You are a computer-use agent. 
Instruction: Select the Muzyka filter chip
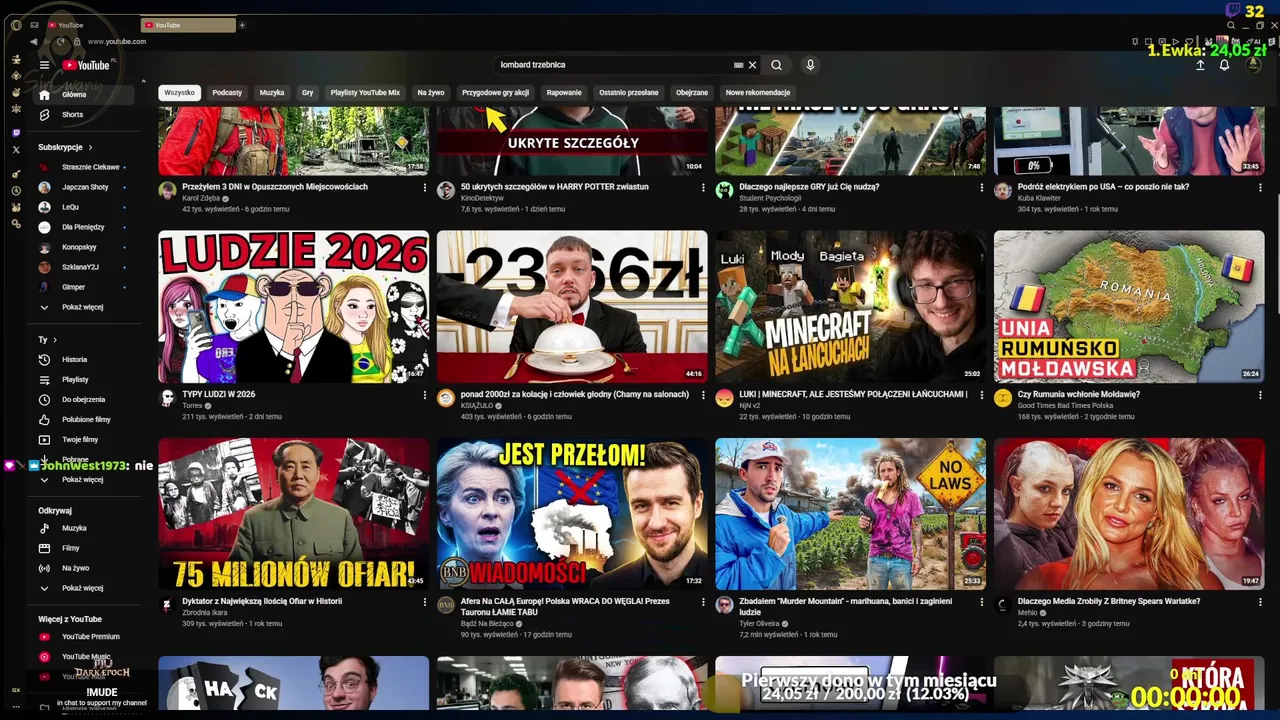(272, 93)
